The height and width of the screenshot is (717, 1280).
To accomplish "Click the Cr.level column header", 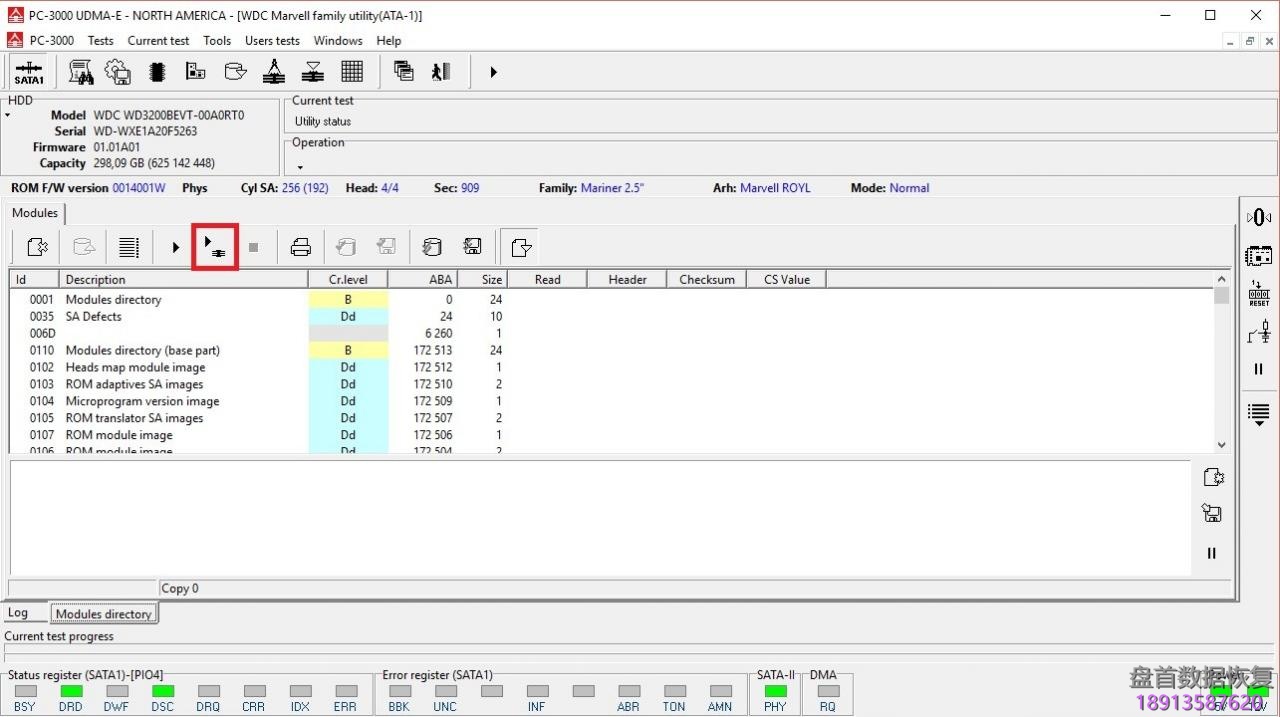I will click(348, 280).
